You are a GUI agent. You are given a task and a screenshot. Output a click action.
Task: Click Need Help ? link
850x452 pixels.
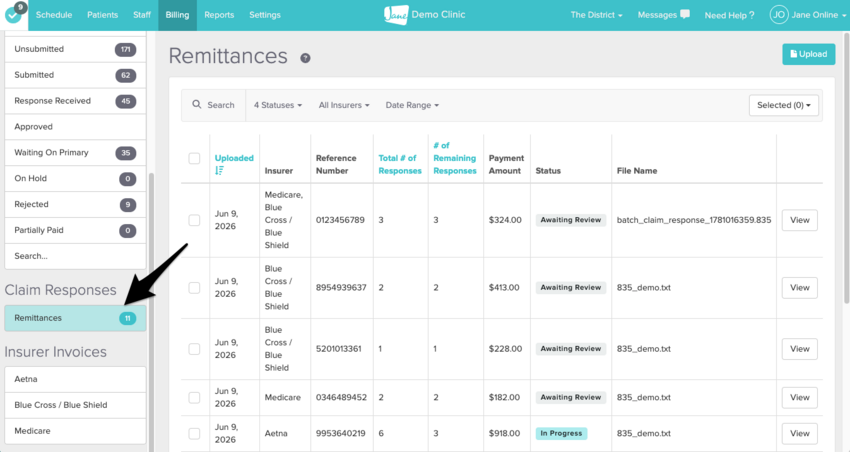coord(729,15)
